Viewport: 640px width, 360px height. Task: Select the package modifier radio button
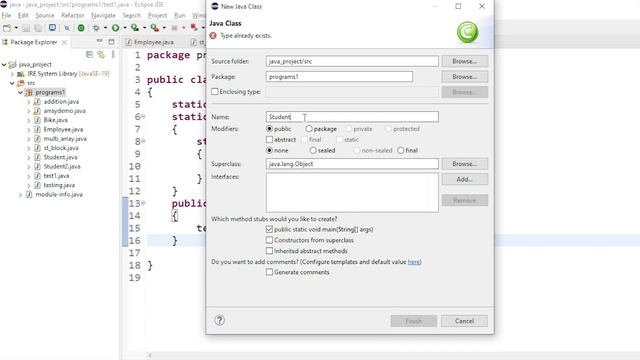point(309,129)
